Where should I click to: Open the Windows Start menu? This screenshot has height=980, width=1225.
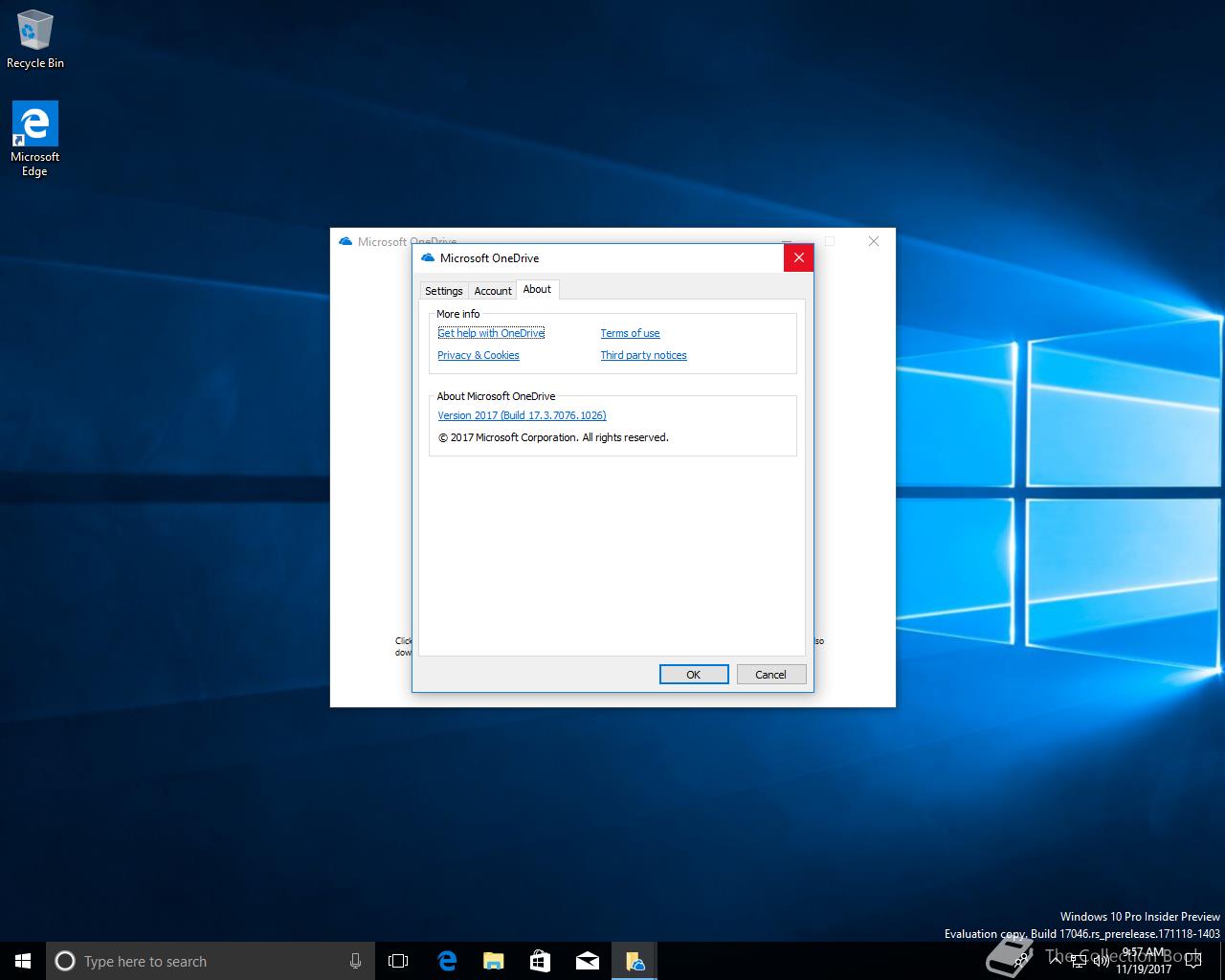23,961
